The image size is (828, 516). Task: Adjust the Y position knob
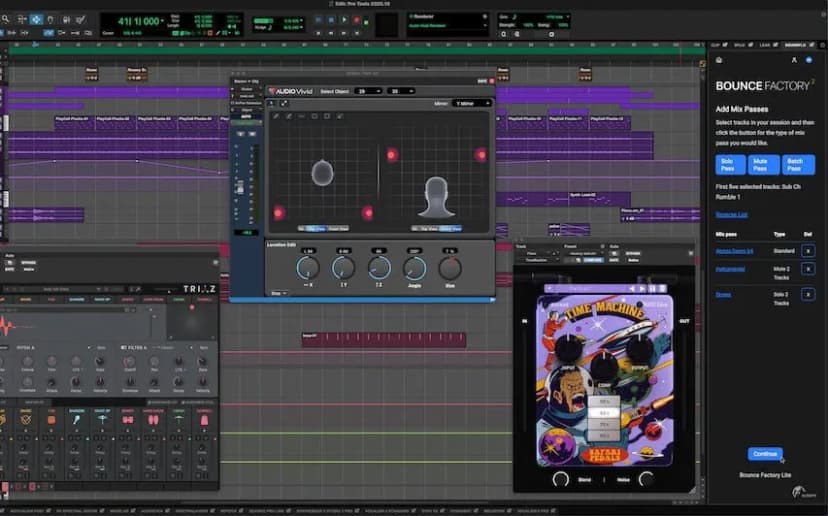pos(343,268)
